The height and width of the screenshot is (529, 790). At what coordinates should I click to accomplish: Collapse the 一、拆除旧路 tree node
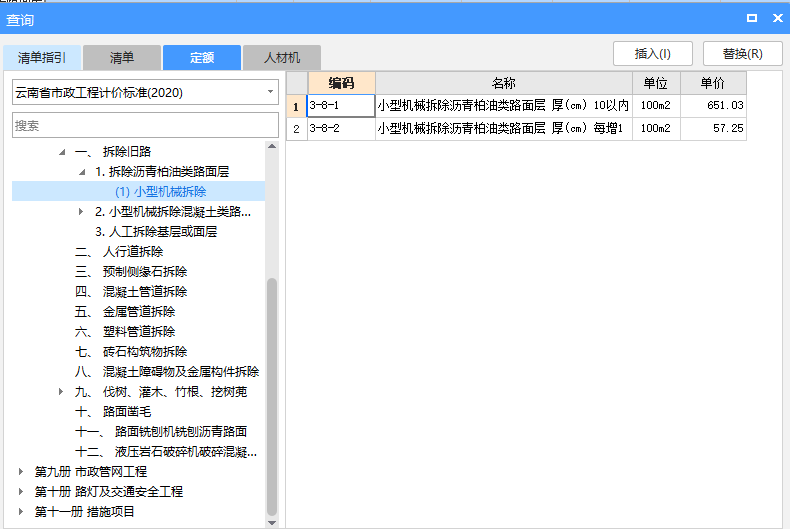(62, 152)
